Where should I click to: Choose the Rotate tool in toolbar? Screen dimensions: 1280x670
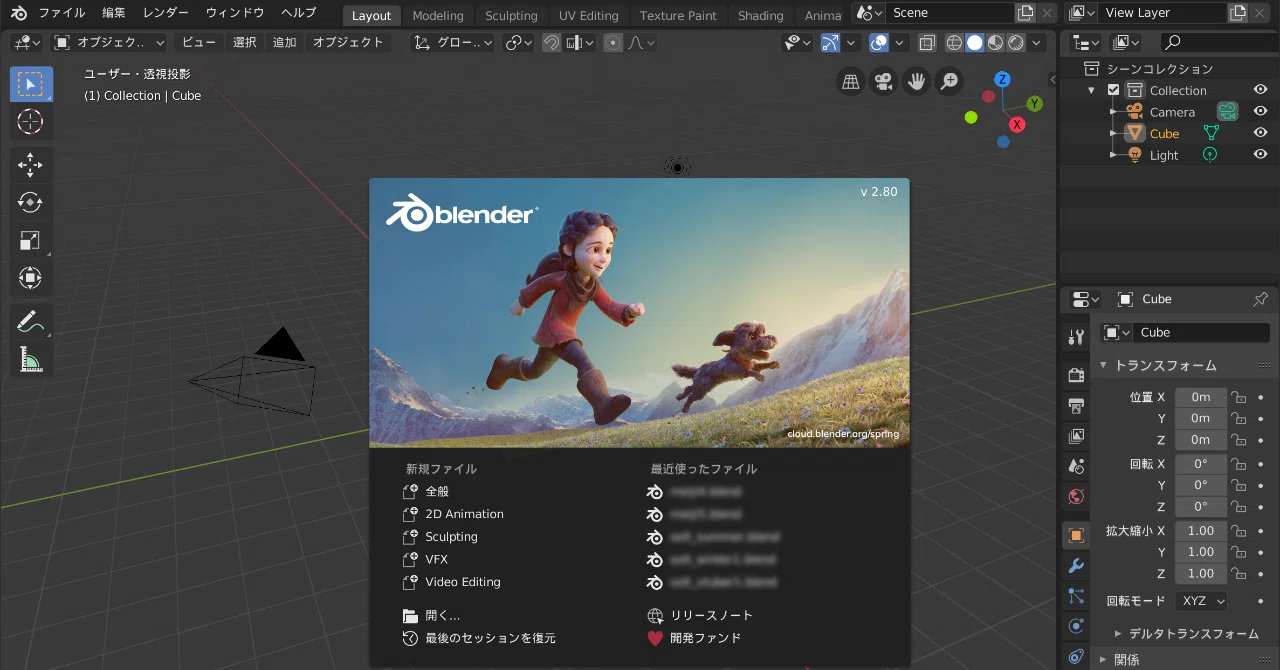pos(31,203)
